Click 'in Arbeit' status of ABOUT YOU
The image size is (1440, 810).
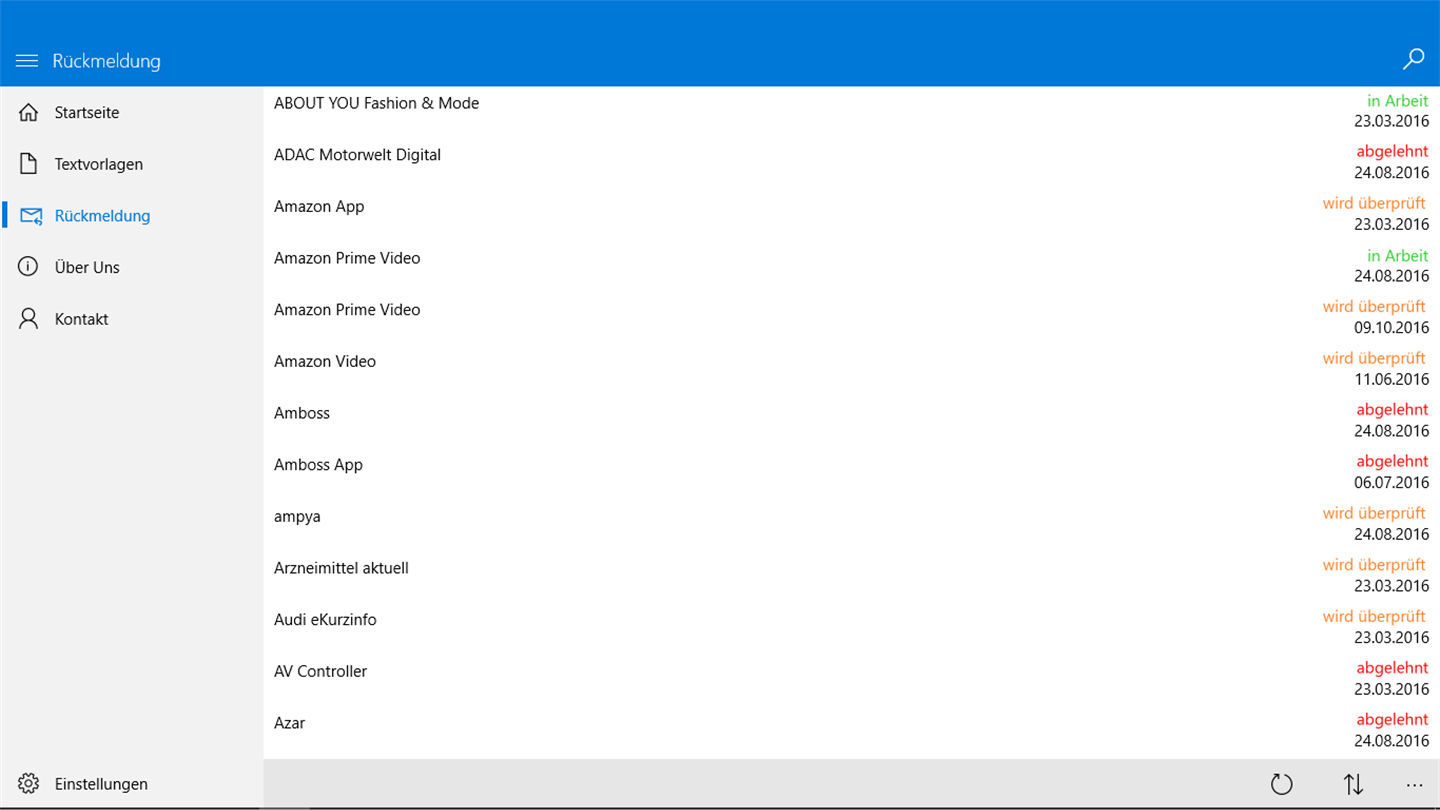(1398, 101)
